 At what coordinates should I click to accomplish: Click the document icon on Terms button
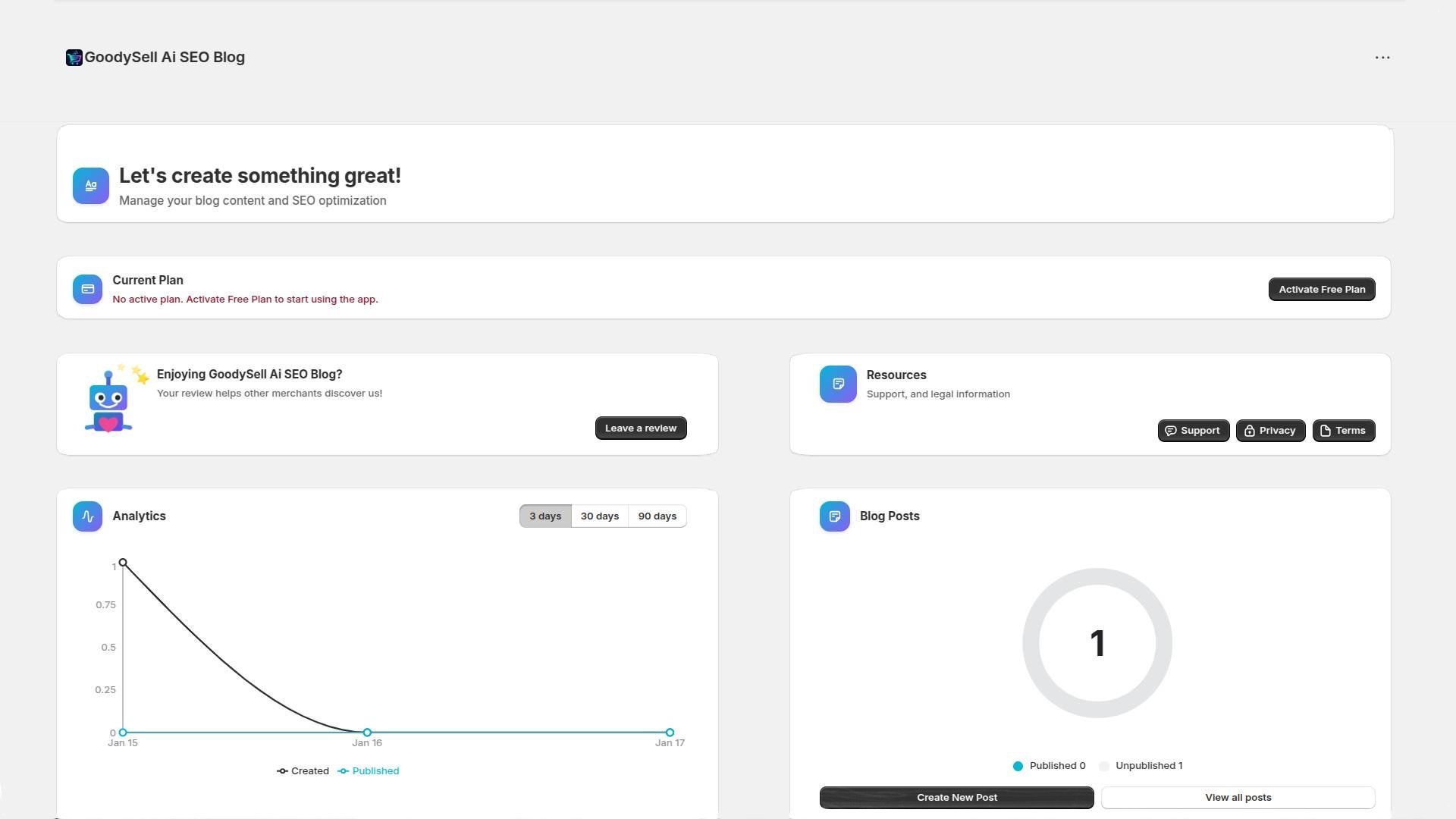coord(1325,430)
